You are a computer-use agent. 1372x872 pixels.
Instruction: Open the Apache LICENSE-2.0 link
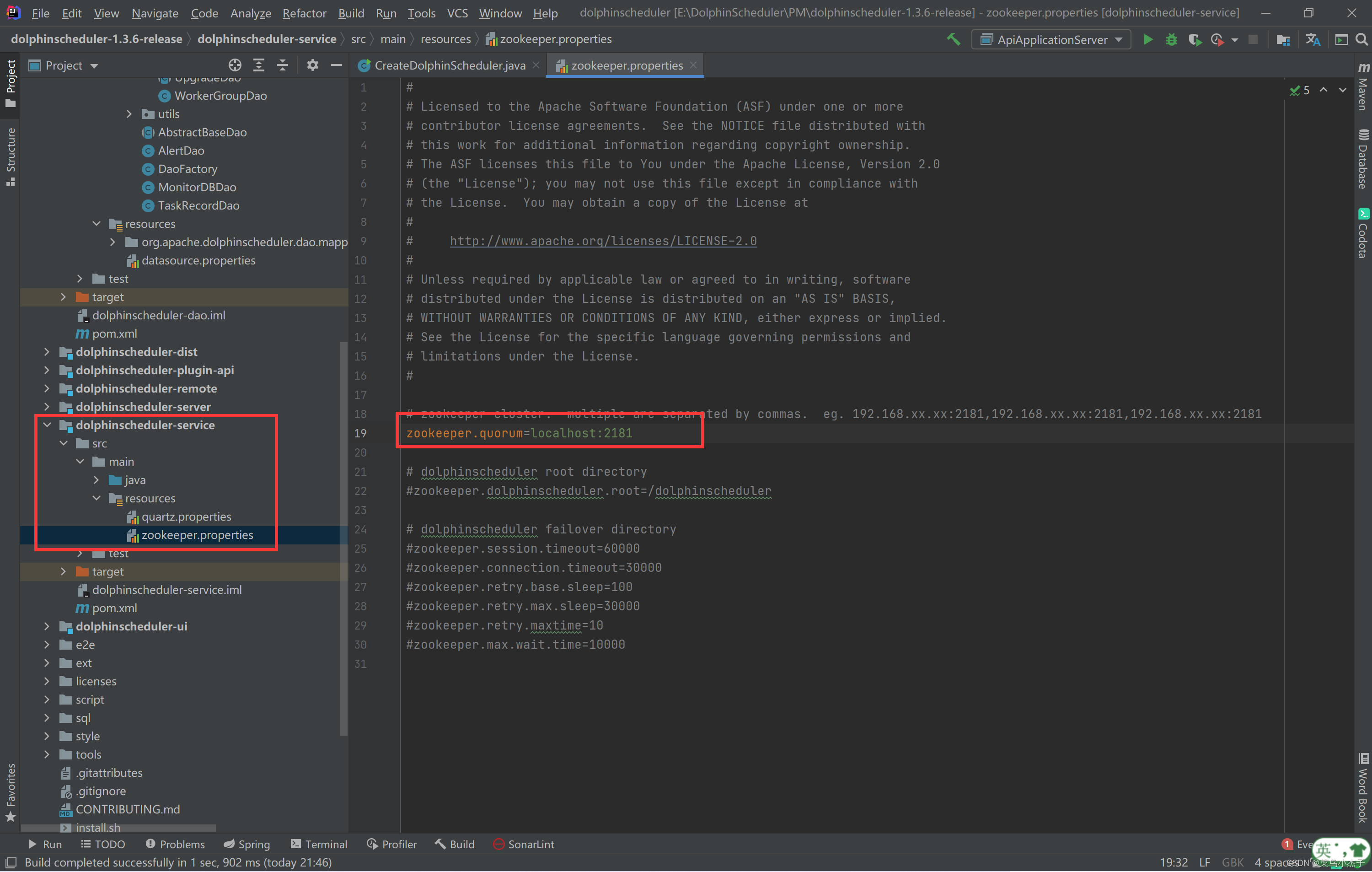click(x=603, y=241)
